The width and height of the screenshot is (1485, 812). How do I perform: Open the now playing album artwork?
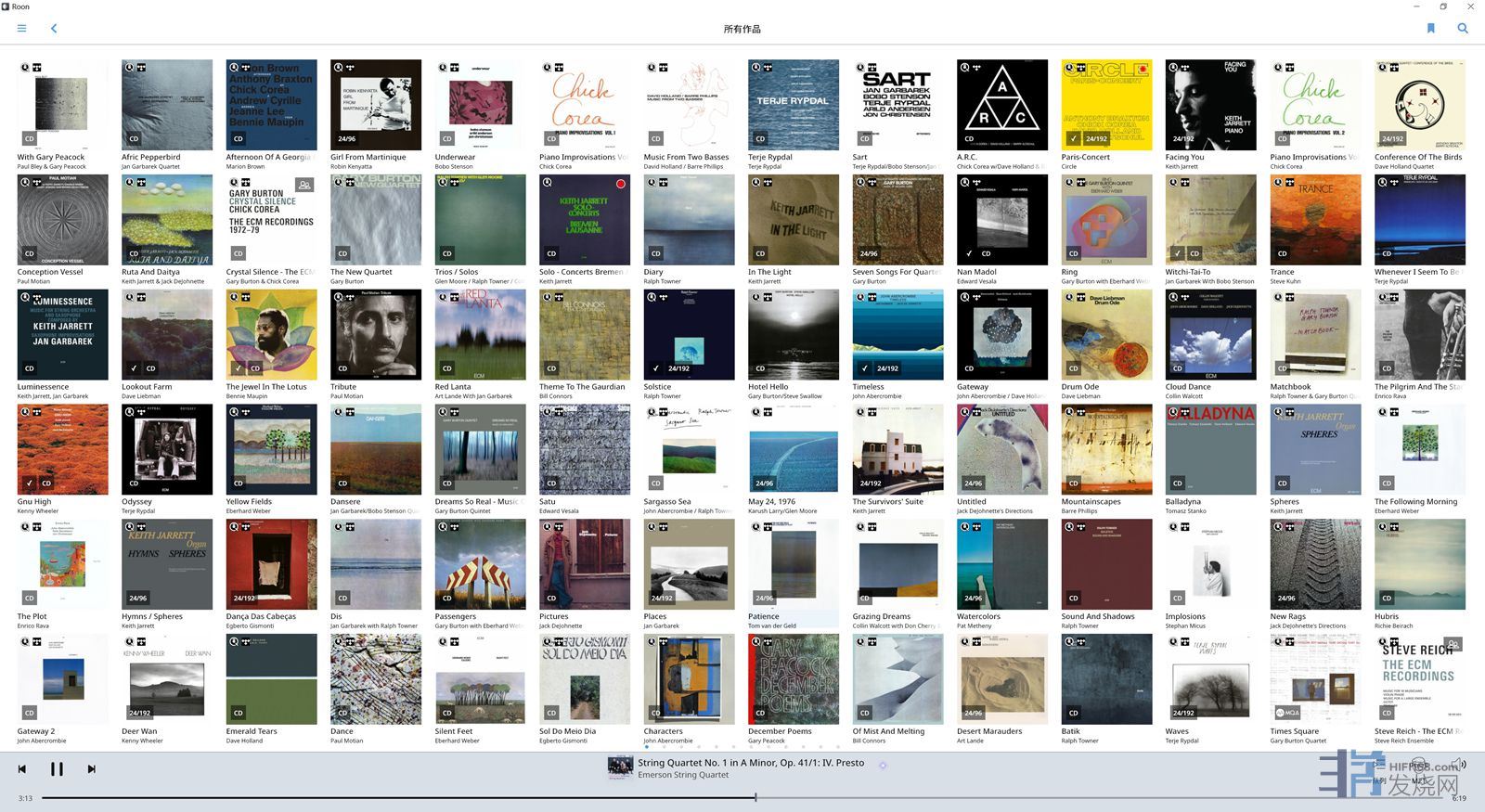point(620,768)
